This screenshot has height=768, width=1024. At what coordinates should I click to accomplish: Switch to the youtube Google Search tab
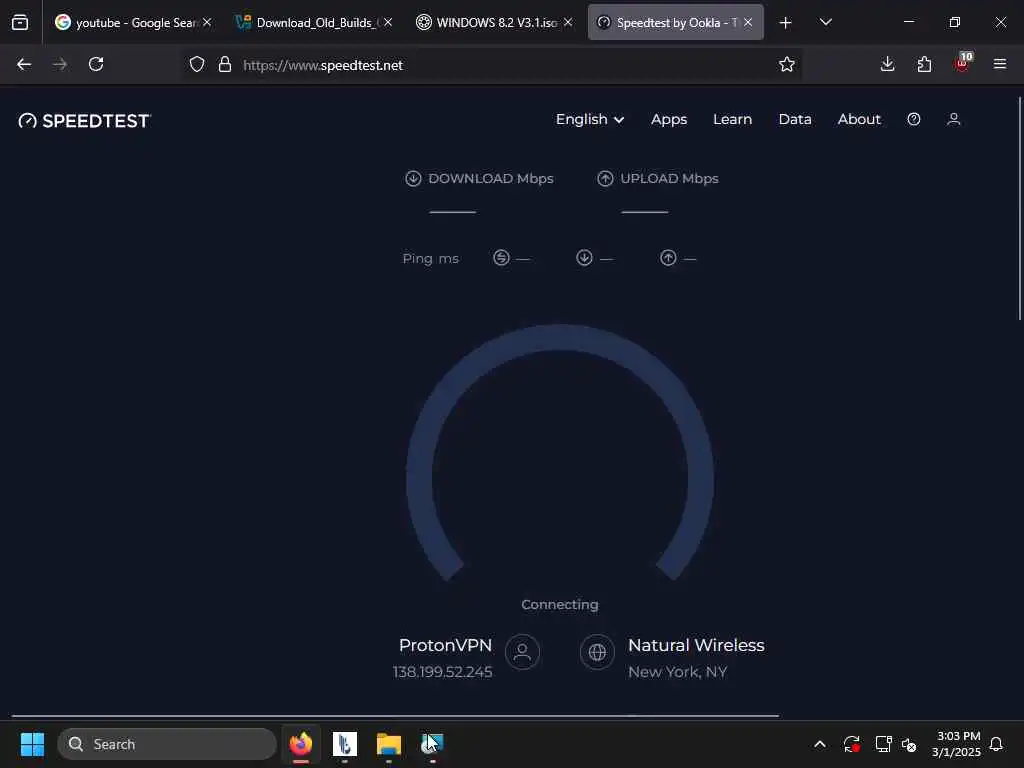(x=133, y=22)
